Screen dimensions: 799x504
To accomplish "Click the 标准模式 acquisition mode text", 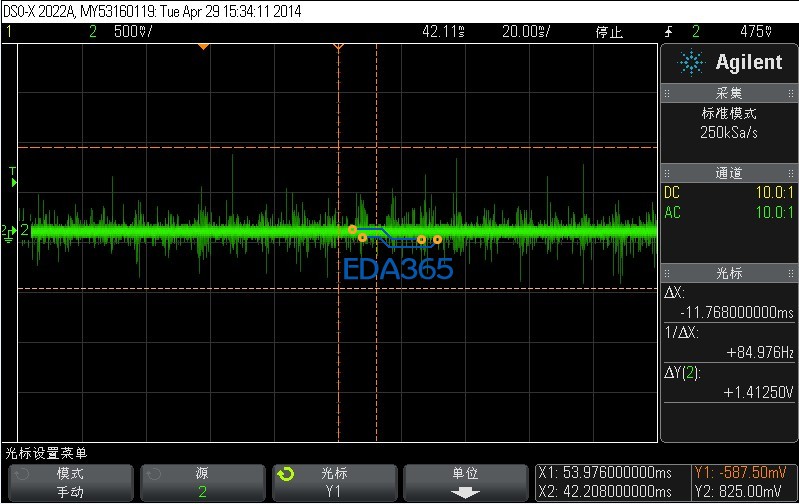I will (x=729, y=113).
